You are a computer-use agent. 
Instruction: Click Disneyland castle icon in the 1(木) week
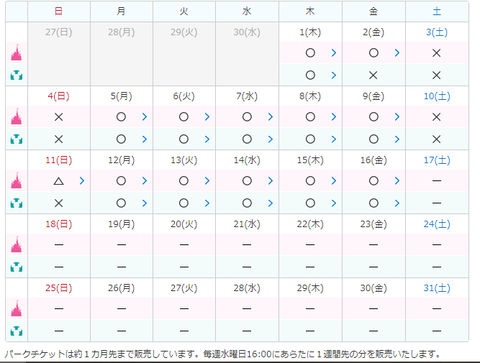[x=16, y=53]
